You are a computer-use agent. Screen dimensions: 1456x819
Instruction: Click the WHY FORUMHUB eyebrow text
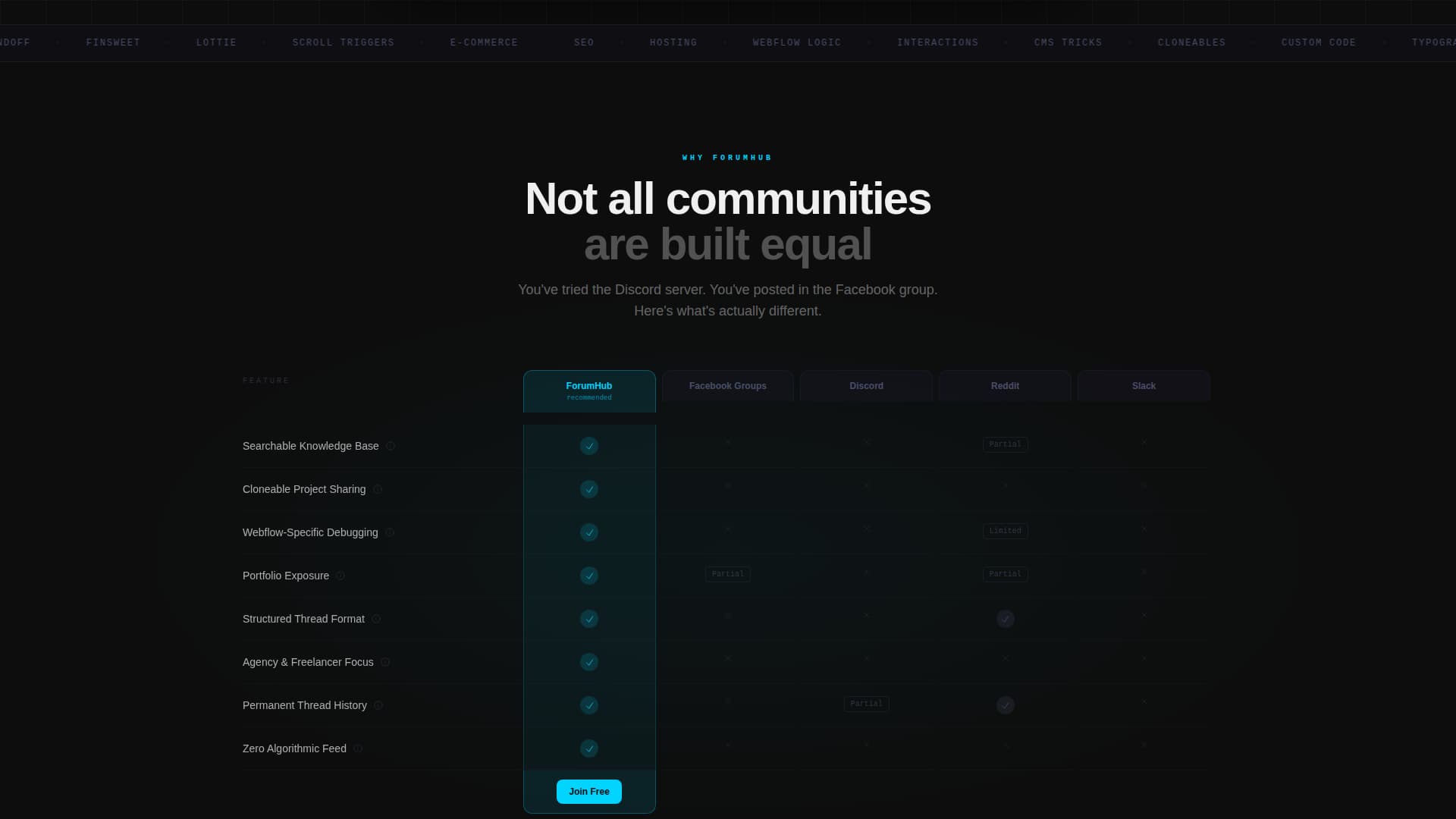click(727, 158)
